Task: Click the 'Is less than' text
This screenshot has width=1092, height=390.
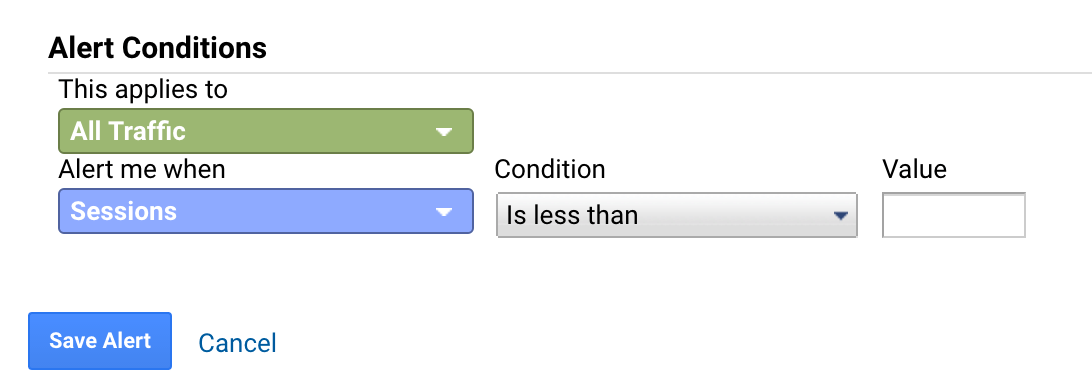Action: 572,215
